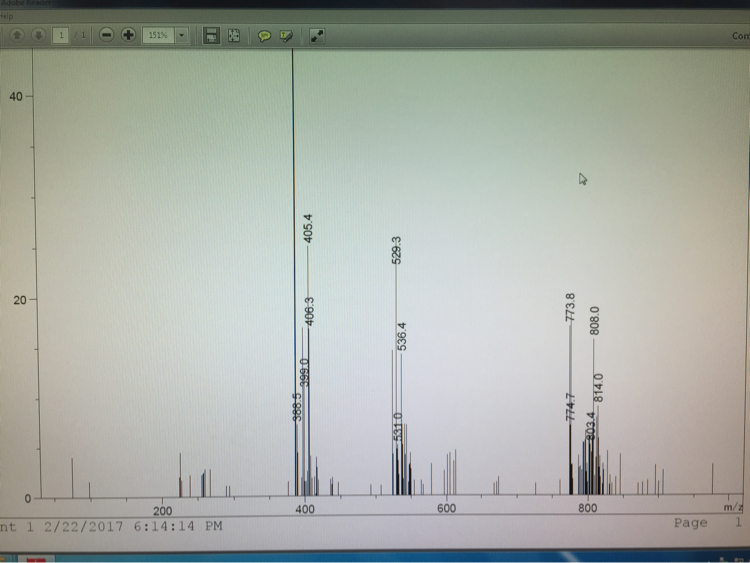Add a sticky note comment

264,36
